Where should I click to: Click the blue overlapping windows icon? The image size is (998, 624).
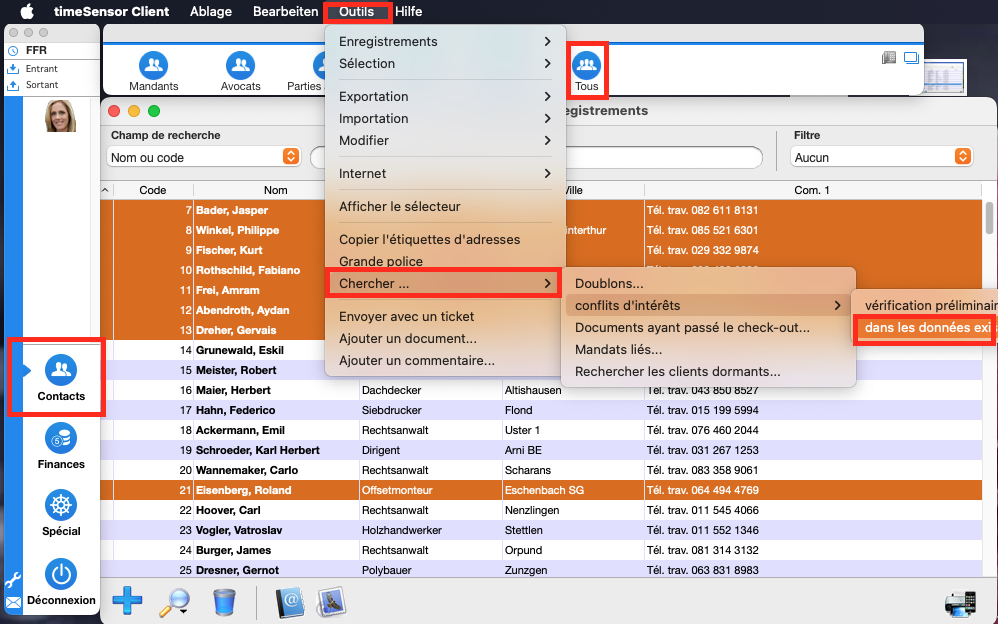click(x=911, y=58)
